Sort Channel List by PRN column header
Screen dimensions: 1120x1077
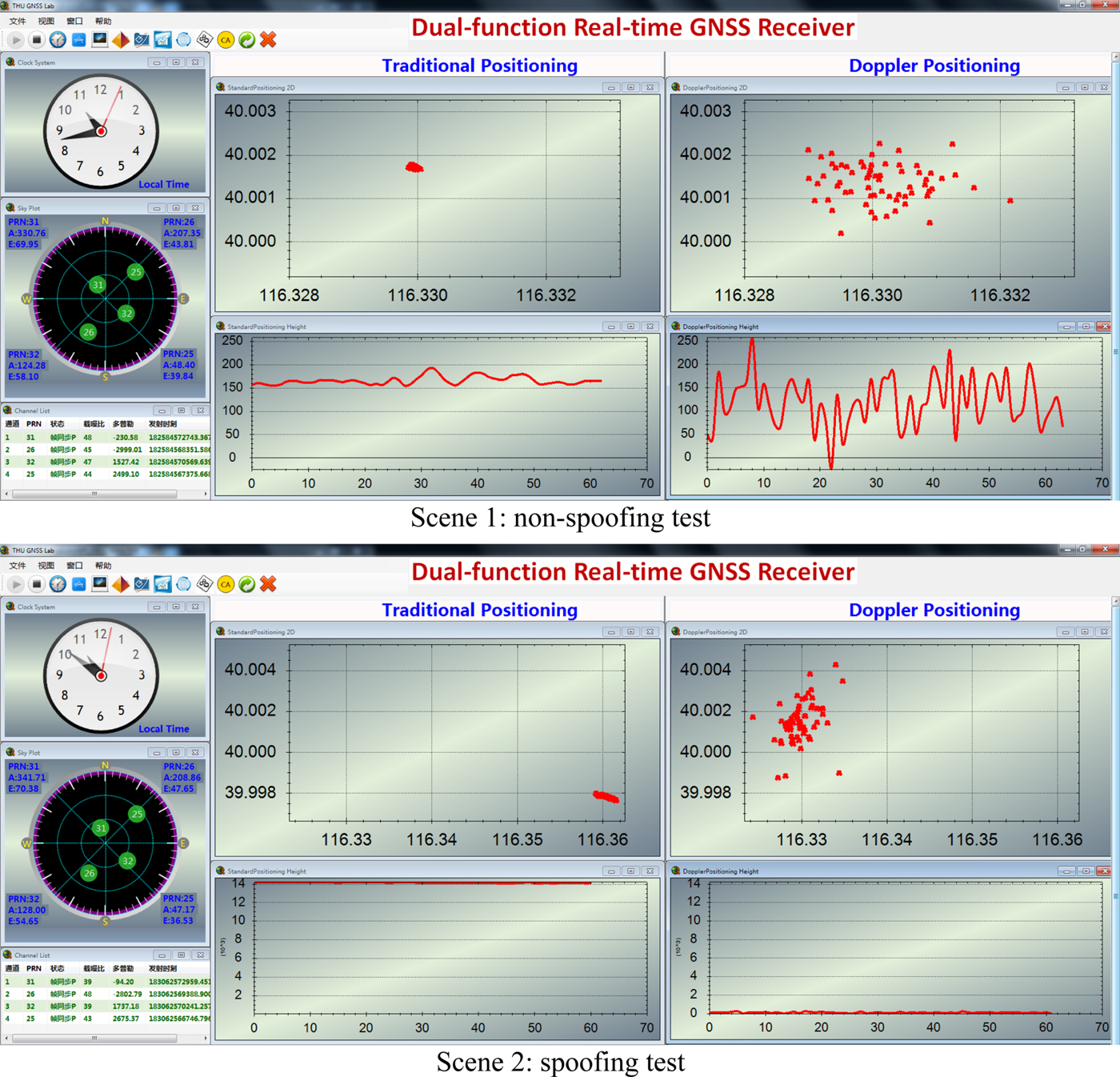click(x=33, y=423)
